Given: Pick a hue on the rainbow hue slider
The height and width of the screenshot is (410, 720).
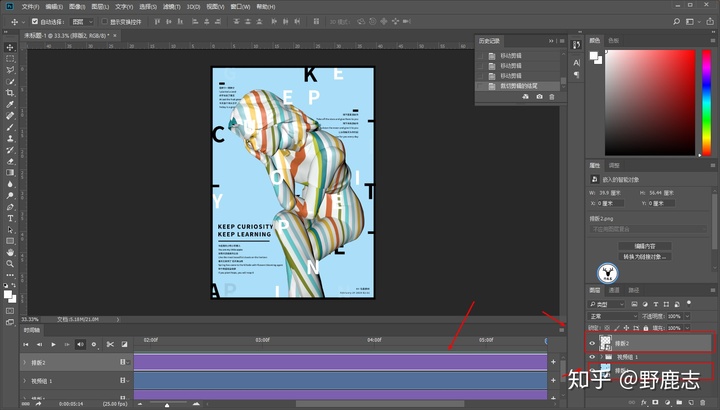Looking at the screenshot, I should [706, 103].
